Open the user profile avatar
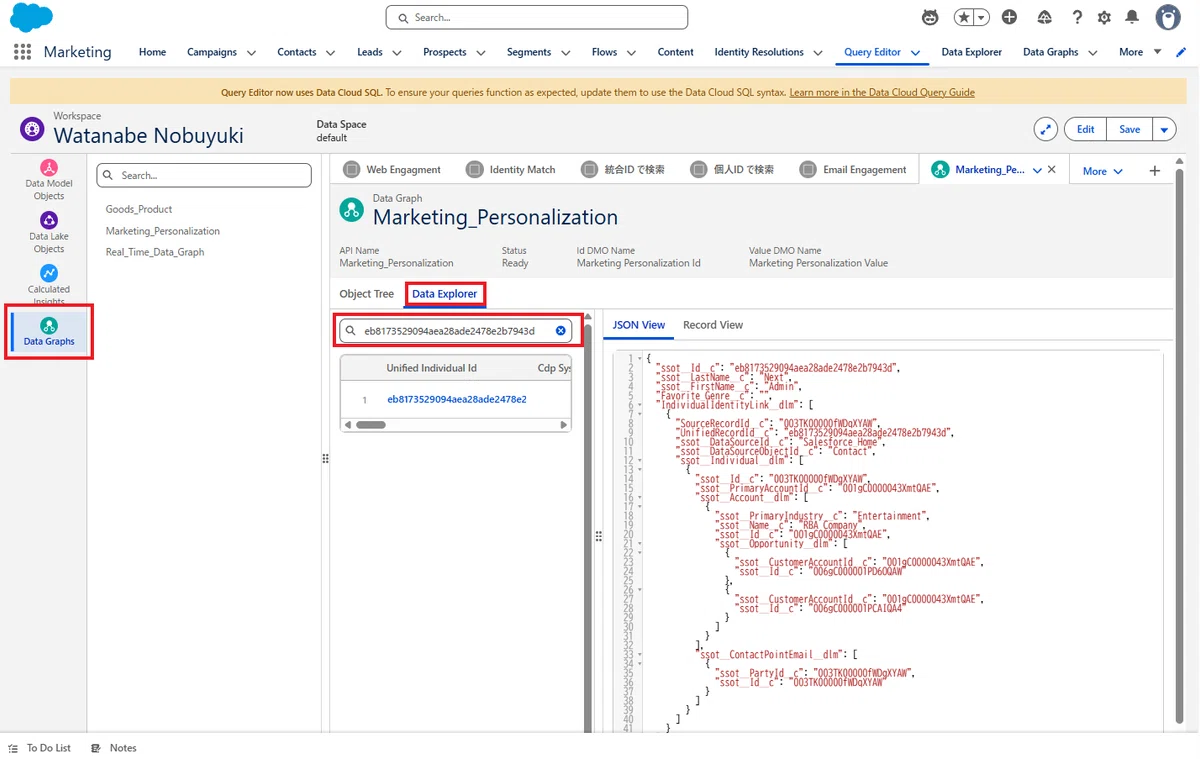This screenshot has height=759, width=1200. pos(1168,17)
